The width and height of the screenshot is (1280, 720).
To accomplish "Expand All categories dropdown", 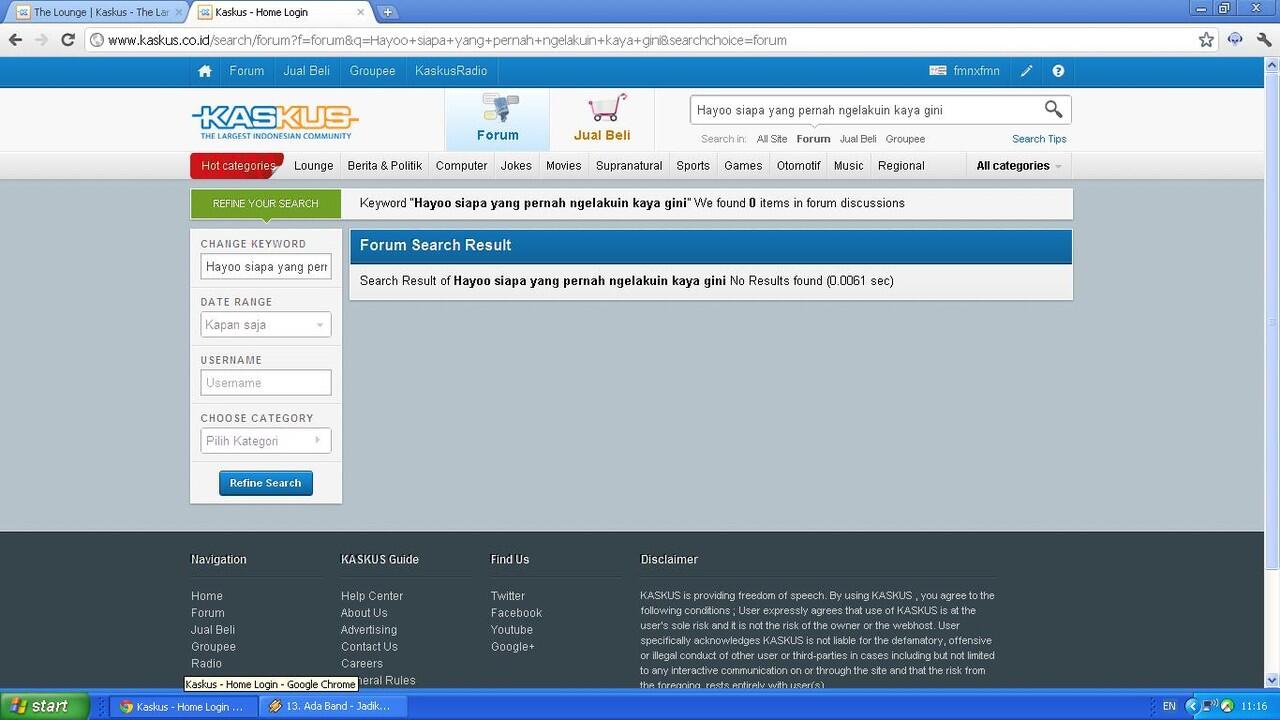I will coord(1019,166).
